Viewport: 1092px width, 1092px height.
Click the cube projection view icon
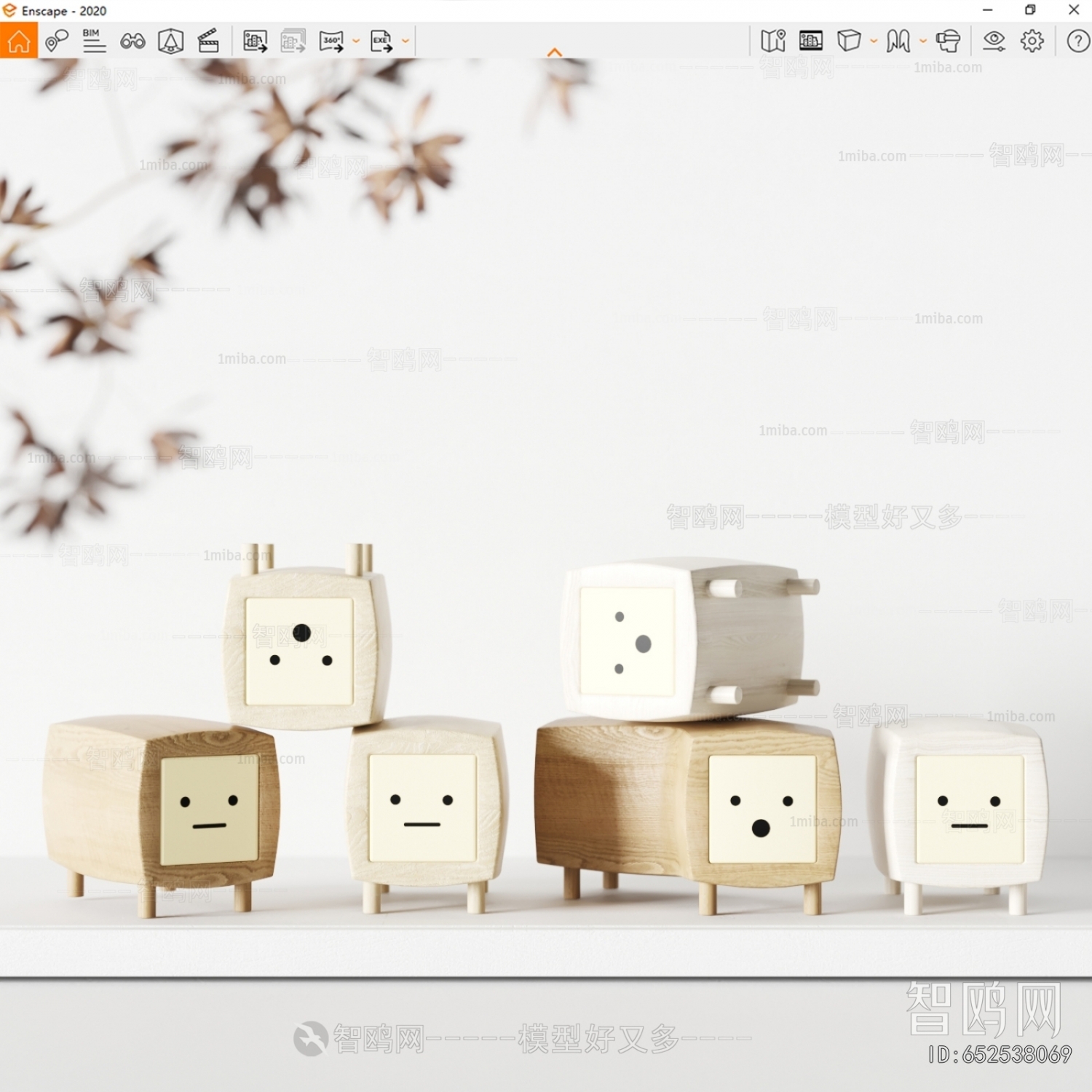tap(849, 41)
